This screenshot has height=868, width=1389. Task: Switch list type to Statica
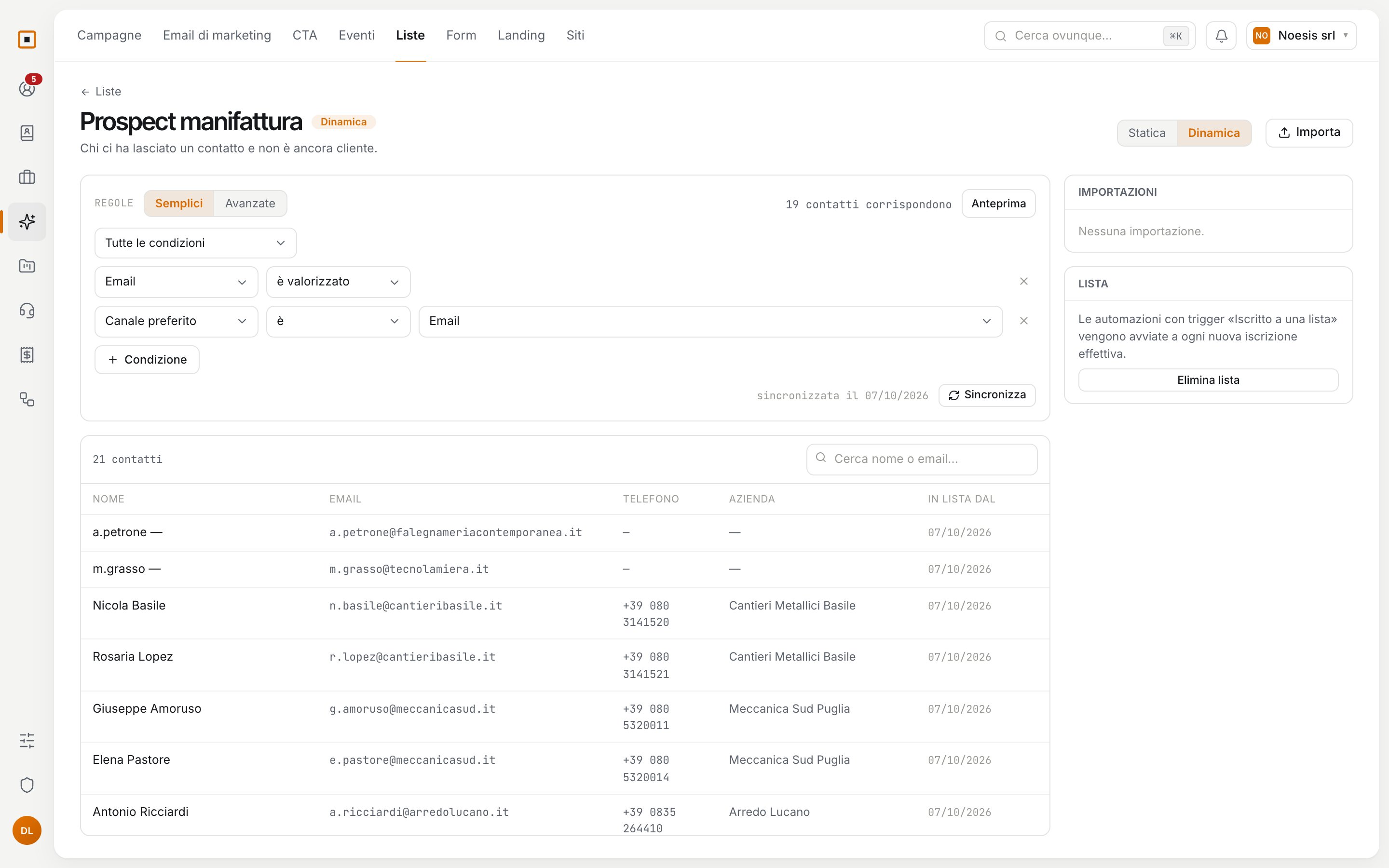(x=1147, y=133)
